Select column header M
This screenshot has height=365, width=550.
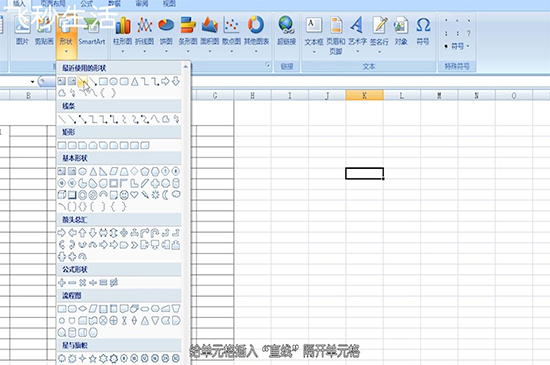pyautogui.click(x=439, y=95)
